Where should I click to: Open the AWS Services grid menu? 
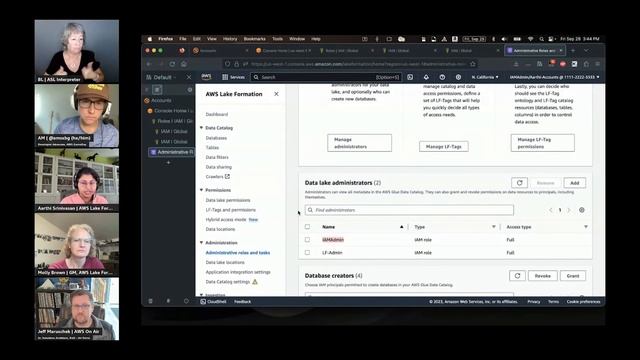click(233, 77)
